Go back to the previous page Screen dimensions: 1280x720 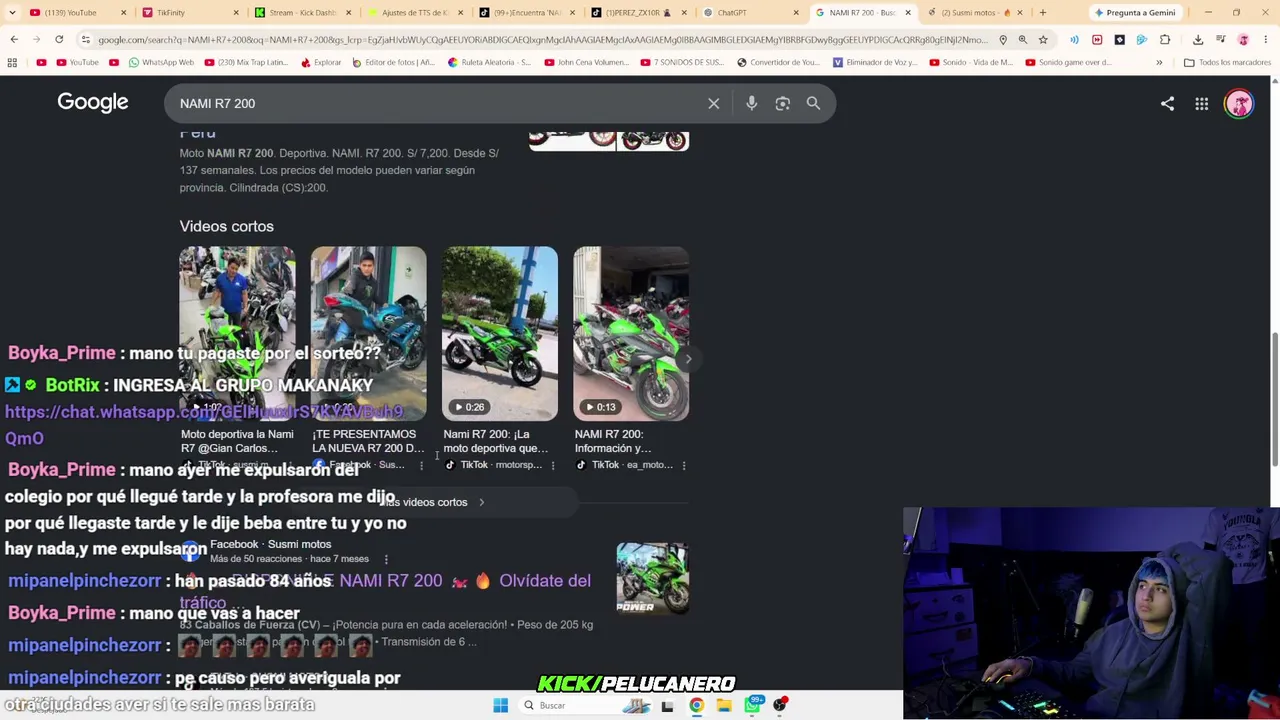pyautogui.click(x=14, y=40)
